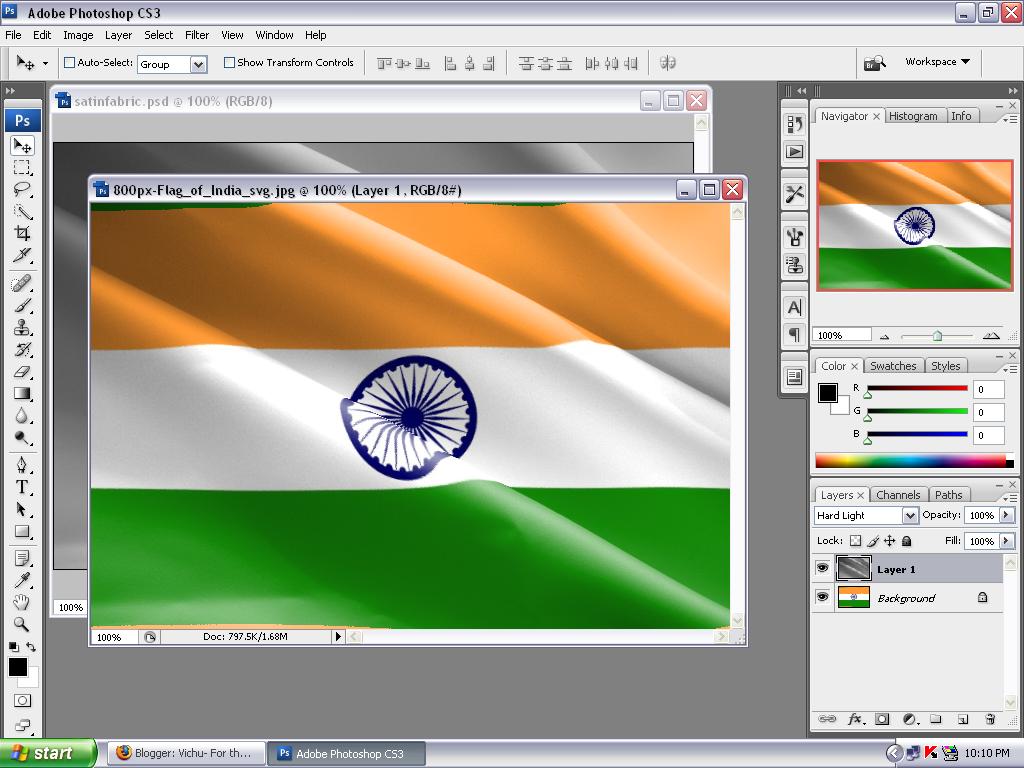This screenshot has width=1024, height=768.
Task: Enable Show Transform Controls checkbox
Action: (x=229, y=63)
